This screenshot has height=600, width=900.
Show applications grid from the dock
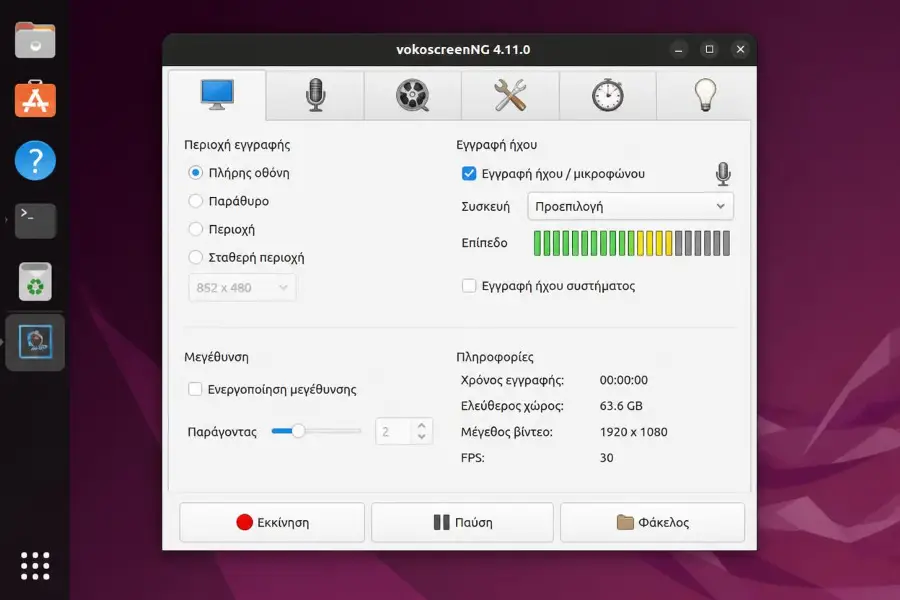pyautogui.click(x=35, y=566)
